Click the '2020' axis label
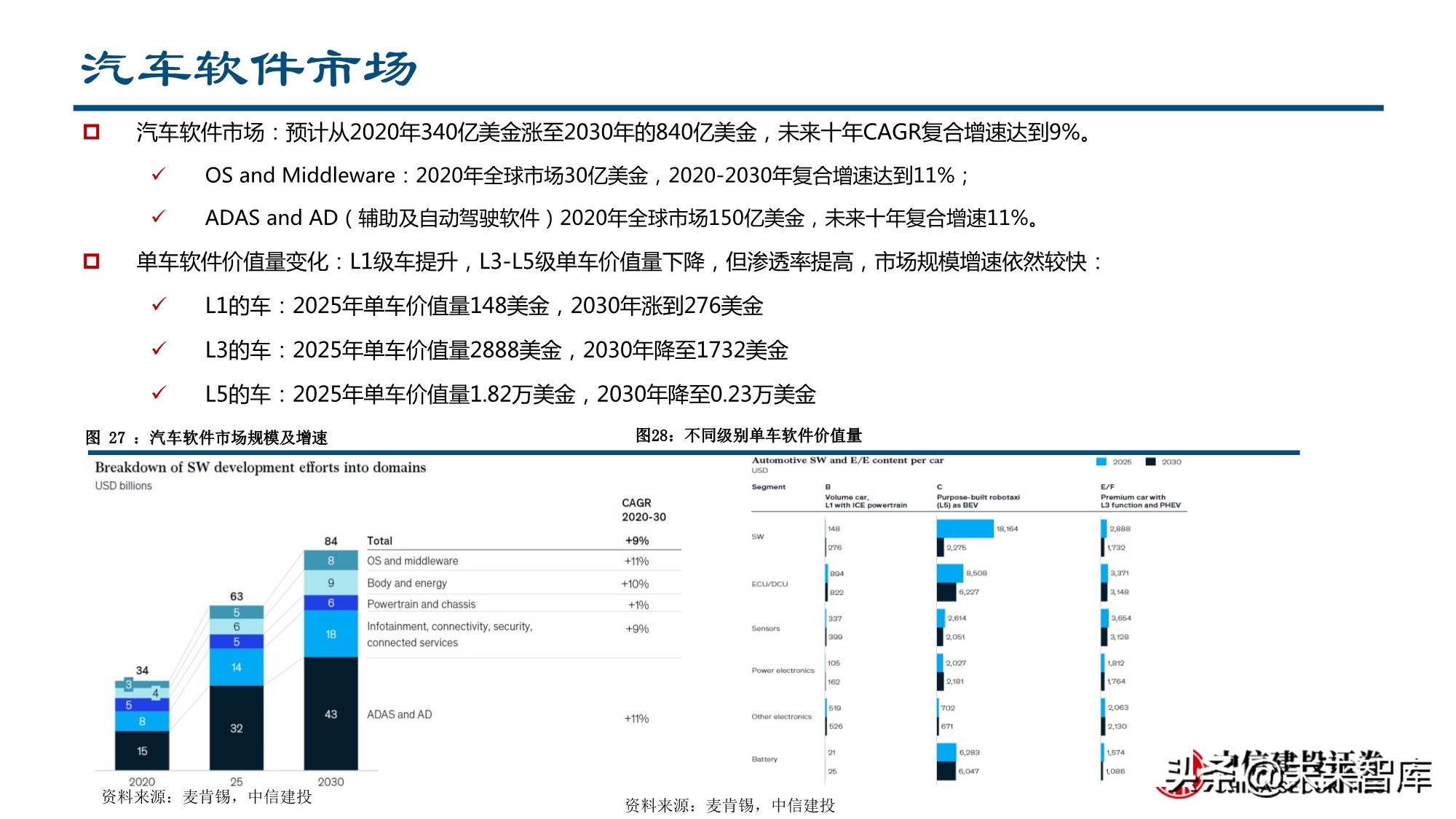 tap(142, 781)
